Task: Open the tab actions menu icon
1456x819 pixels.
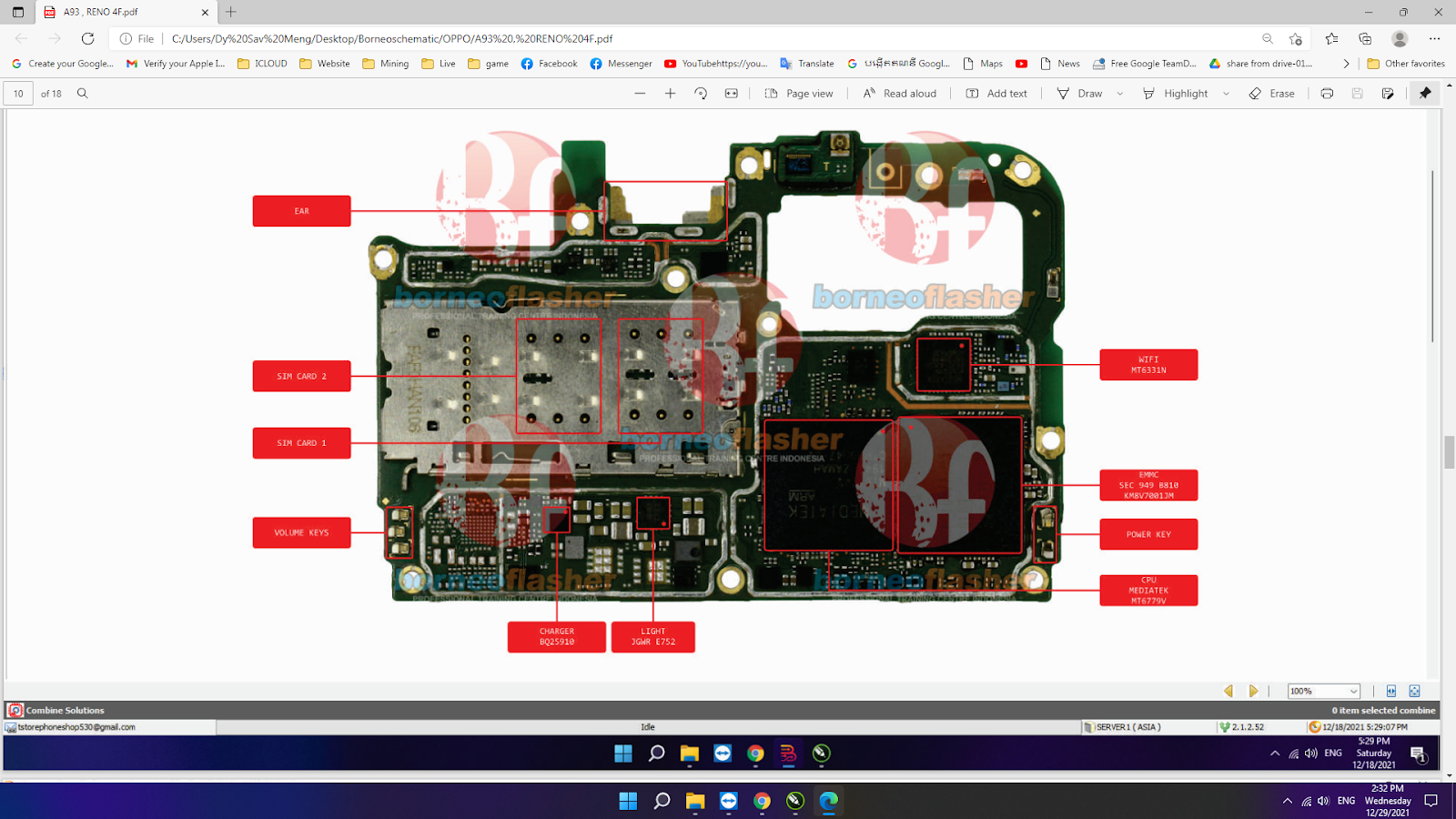Action: click(x=18, y=12)
